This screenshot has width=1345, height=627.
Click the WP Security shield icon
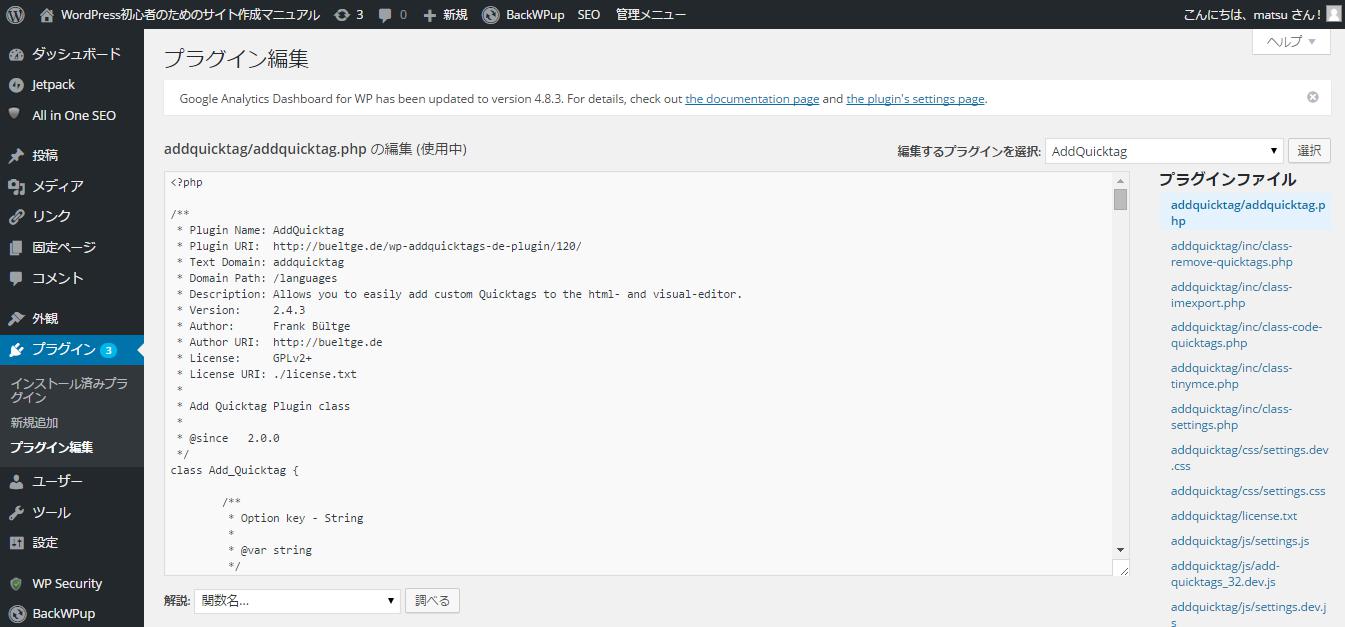point(16,583)
